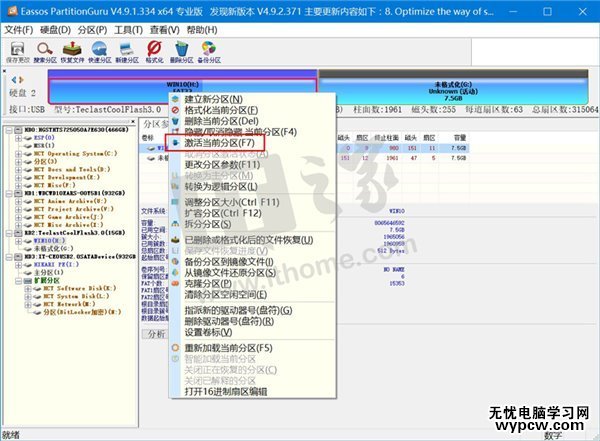The height and width of the screenshot is (441, 600).
Task: Launch the 恢复文件 file recovery tool
Action: pyautogui.click(x=72, y=52)
